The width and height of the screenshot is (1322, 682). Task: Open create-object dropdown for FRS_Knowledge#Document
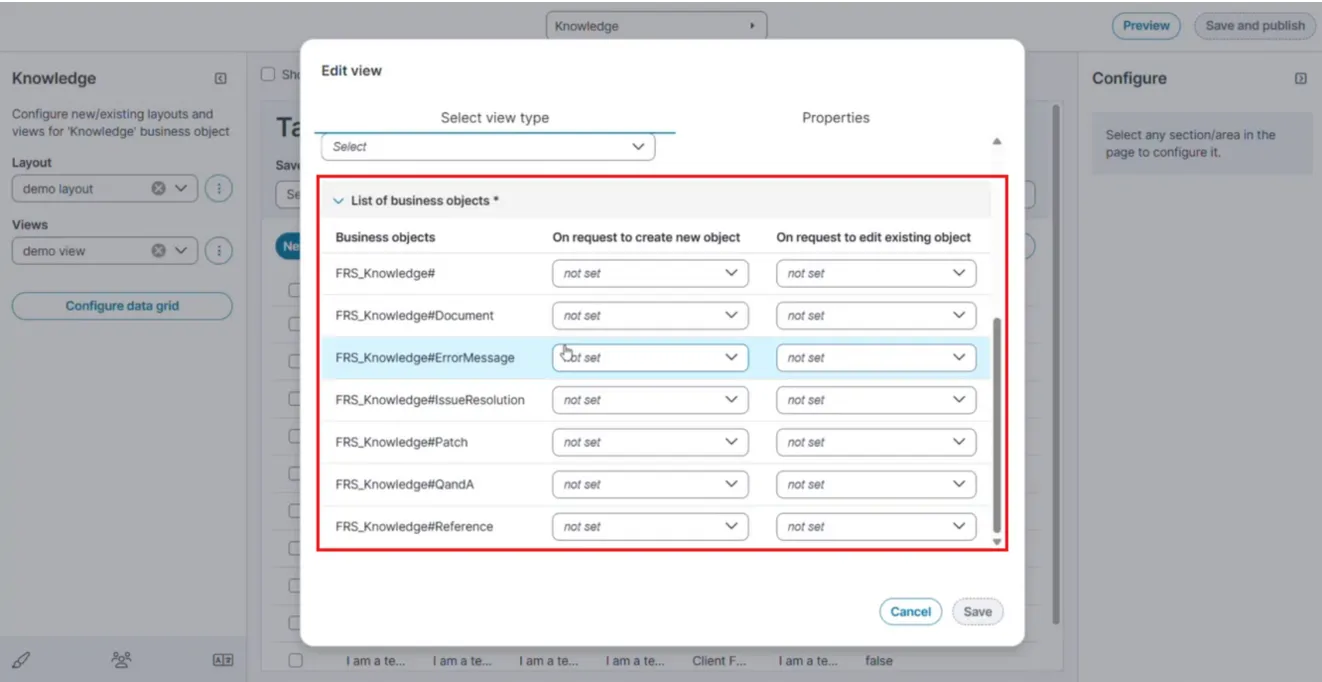(650, 315)
